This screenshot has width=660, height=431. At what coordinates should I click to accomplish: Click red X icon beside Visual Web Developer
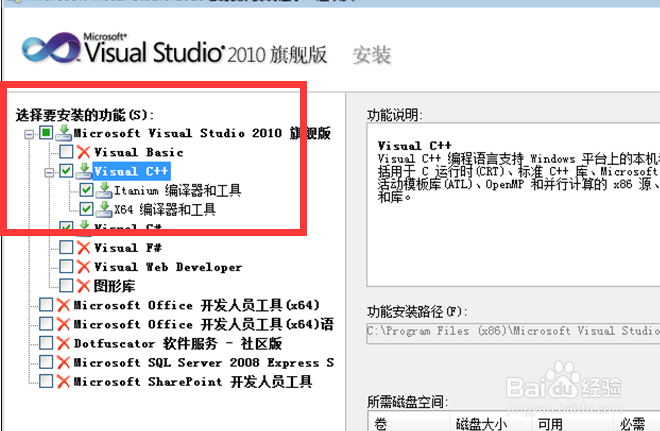coord(84,266)
